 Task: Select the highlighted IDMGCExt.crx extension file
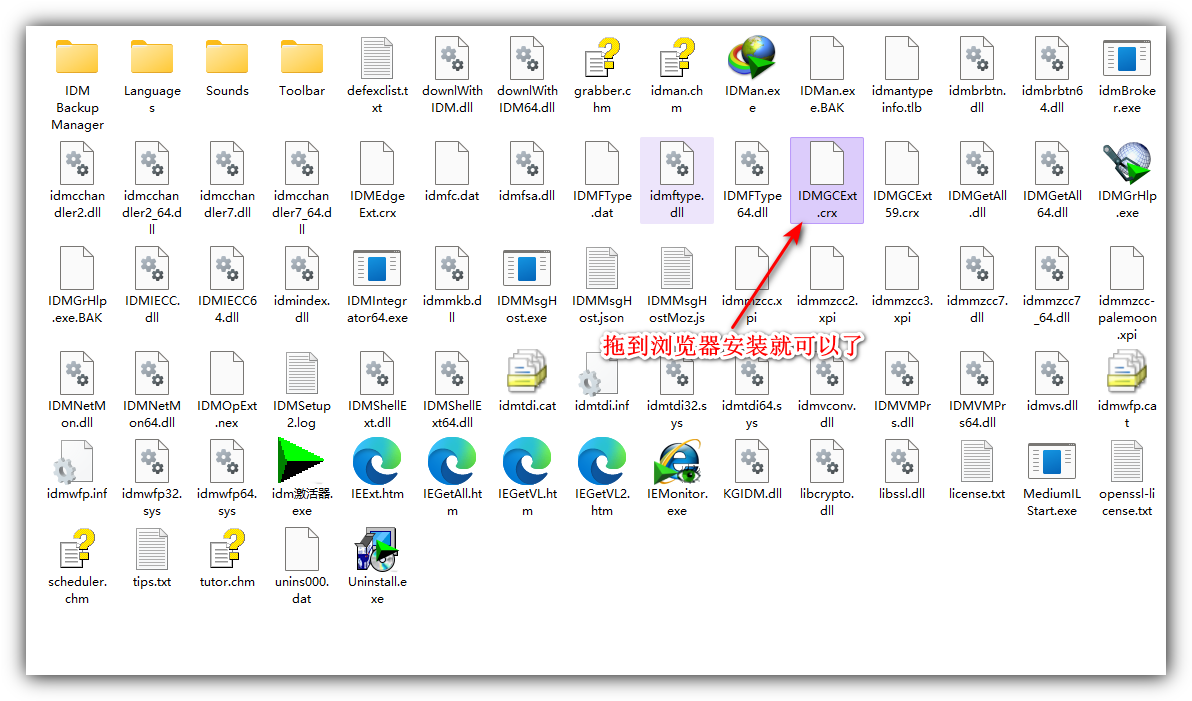pyautogui.click(x=826, y=163)
